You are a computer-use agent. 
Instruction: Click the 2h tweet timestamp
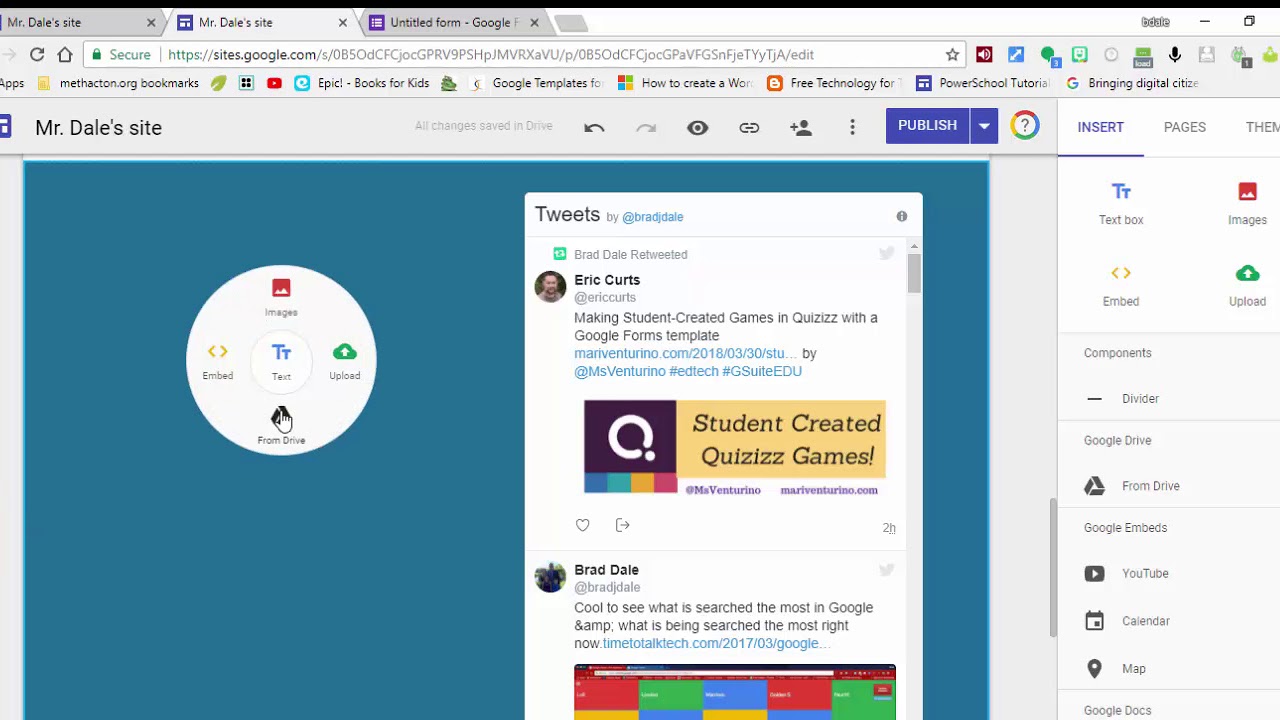pyautogui.click(x=889, y=528)
